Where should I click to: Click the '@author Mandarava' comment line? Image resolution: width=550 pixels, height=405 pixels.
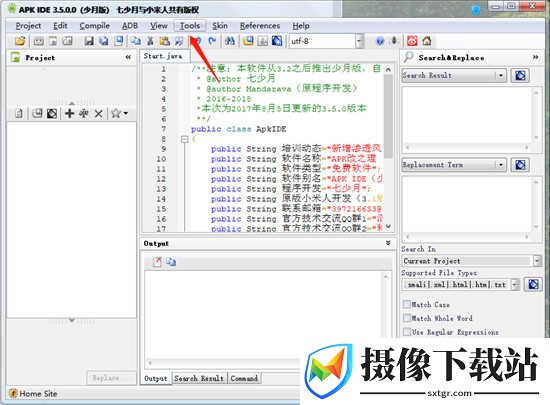[x=277, y=89]
